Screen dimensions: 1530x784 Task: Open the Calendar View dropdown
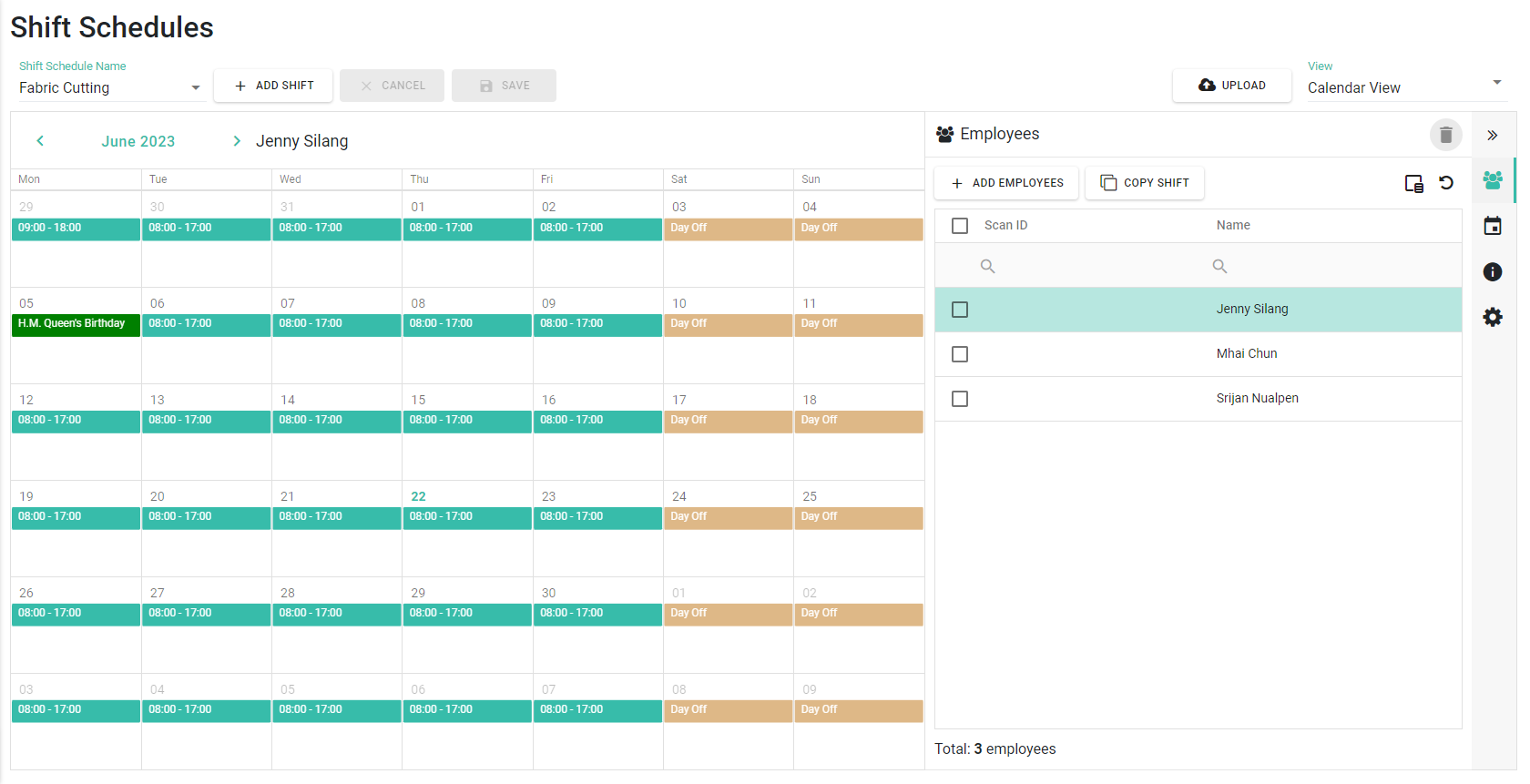pos(1405,87)
